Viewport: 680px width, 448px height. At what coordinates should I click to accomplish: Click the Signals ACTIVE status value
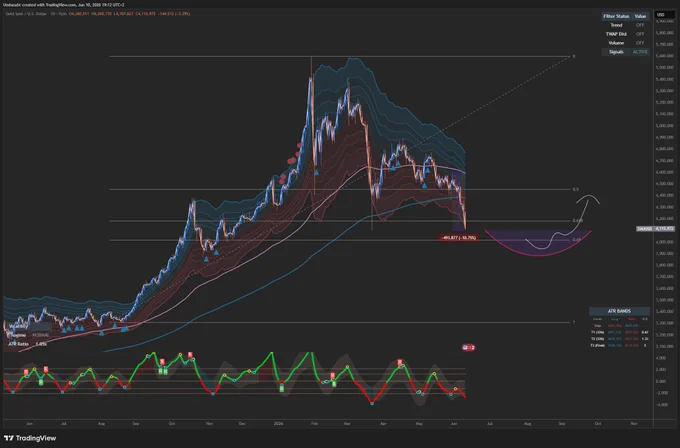[640, 52]
